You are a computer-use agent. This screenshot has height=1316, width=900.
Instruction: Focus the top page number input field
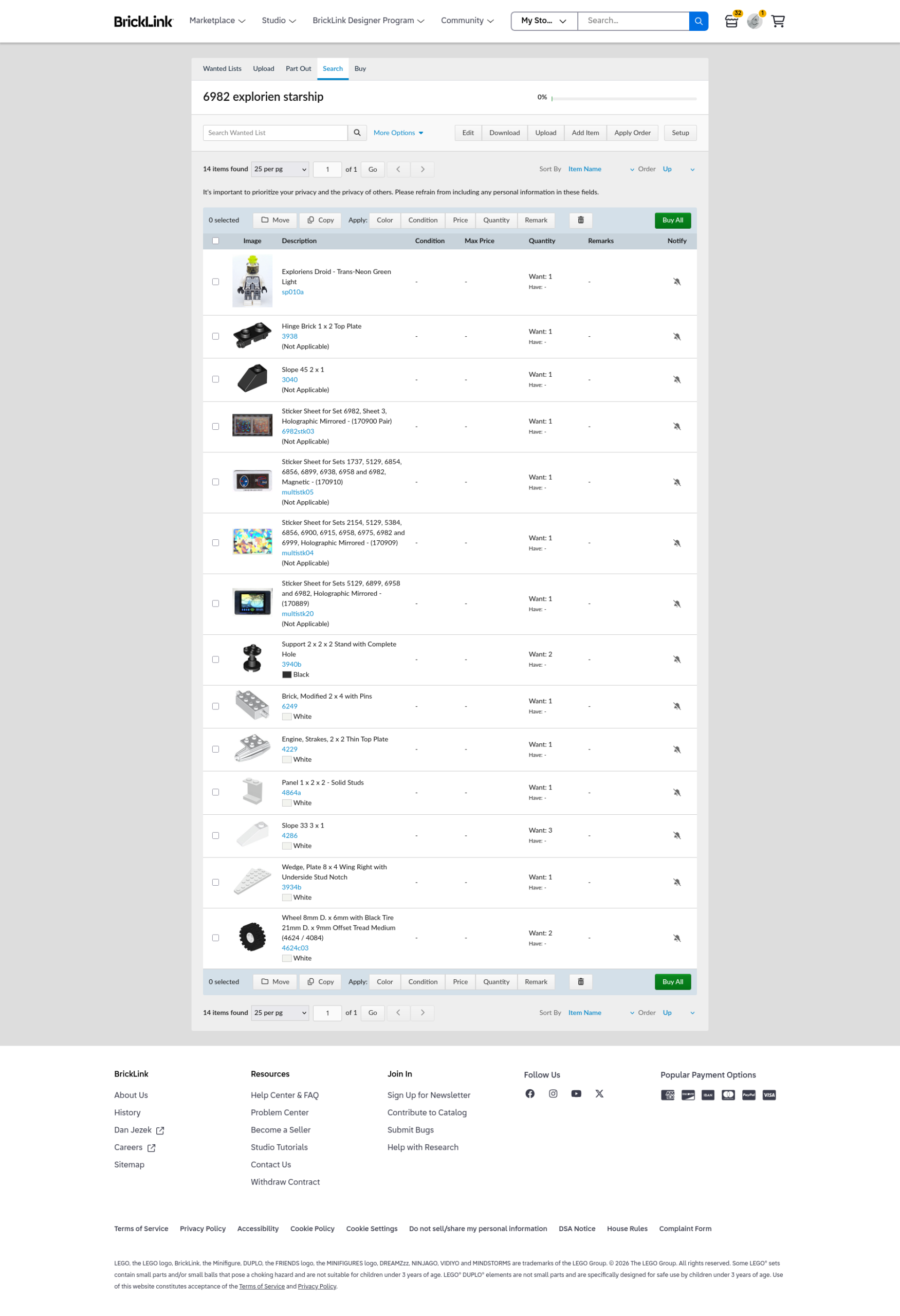point(327,169)
